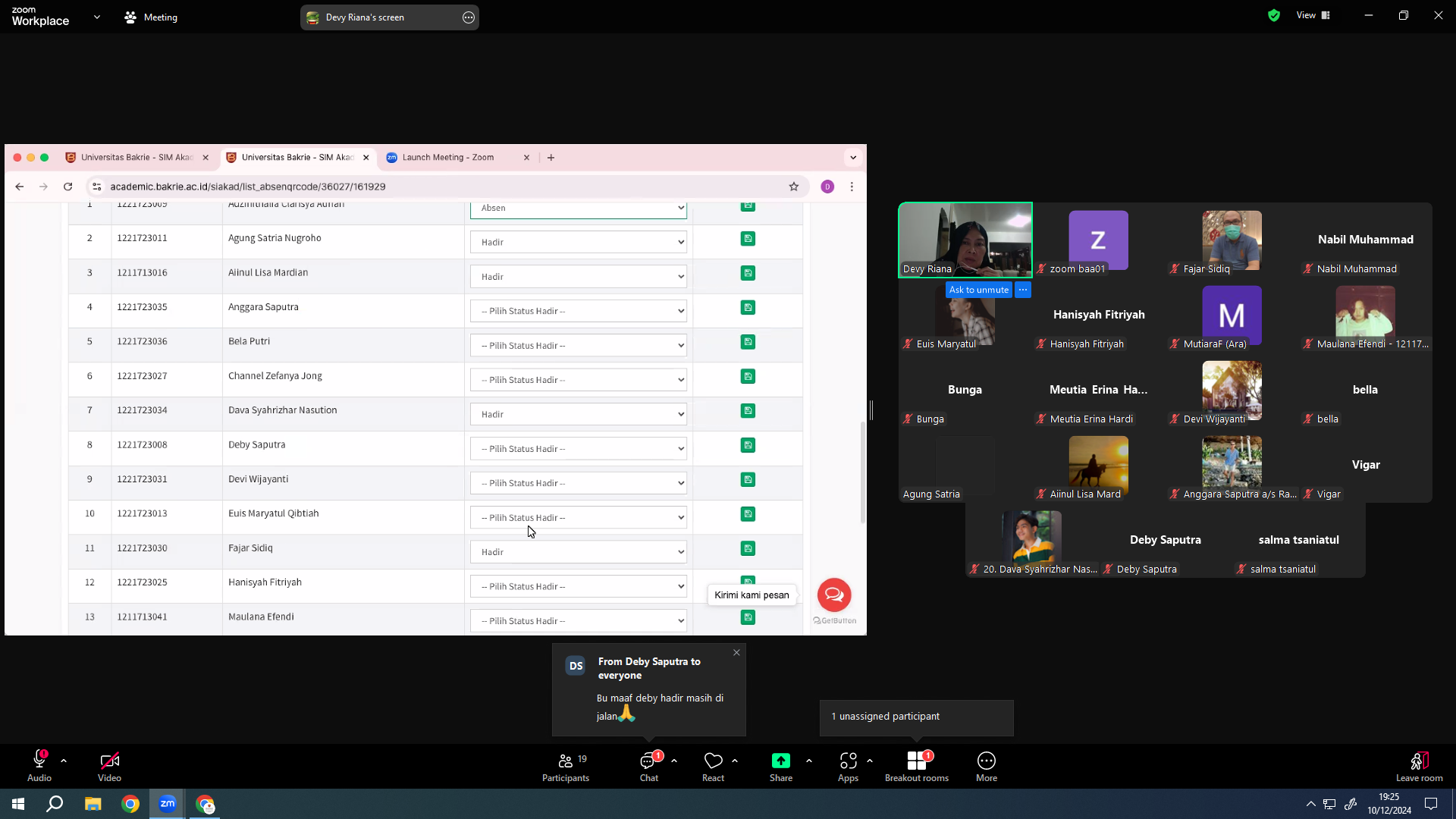Viewport: 1456px width, 819px height.
Task: Open the More options menu
Action: pos(987,766)
